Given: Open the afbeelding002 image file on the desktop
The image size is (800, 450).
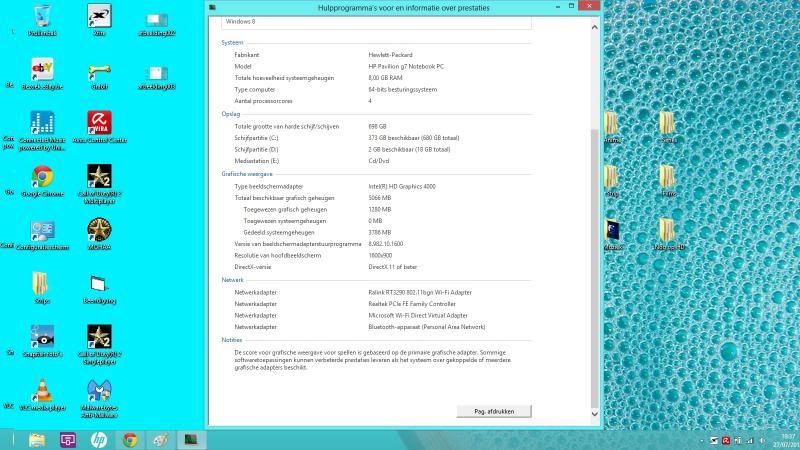Looking at the screenshot, I should (157, 24).
